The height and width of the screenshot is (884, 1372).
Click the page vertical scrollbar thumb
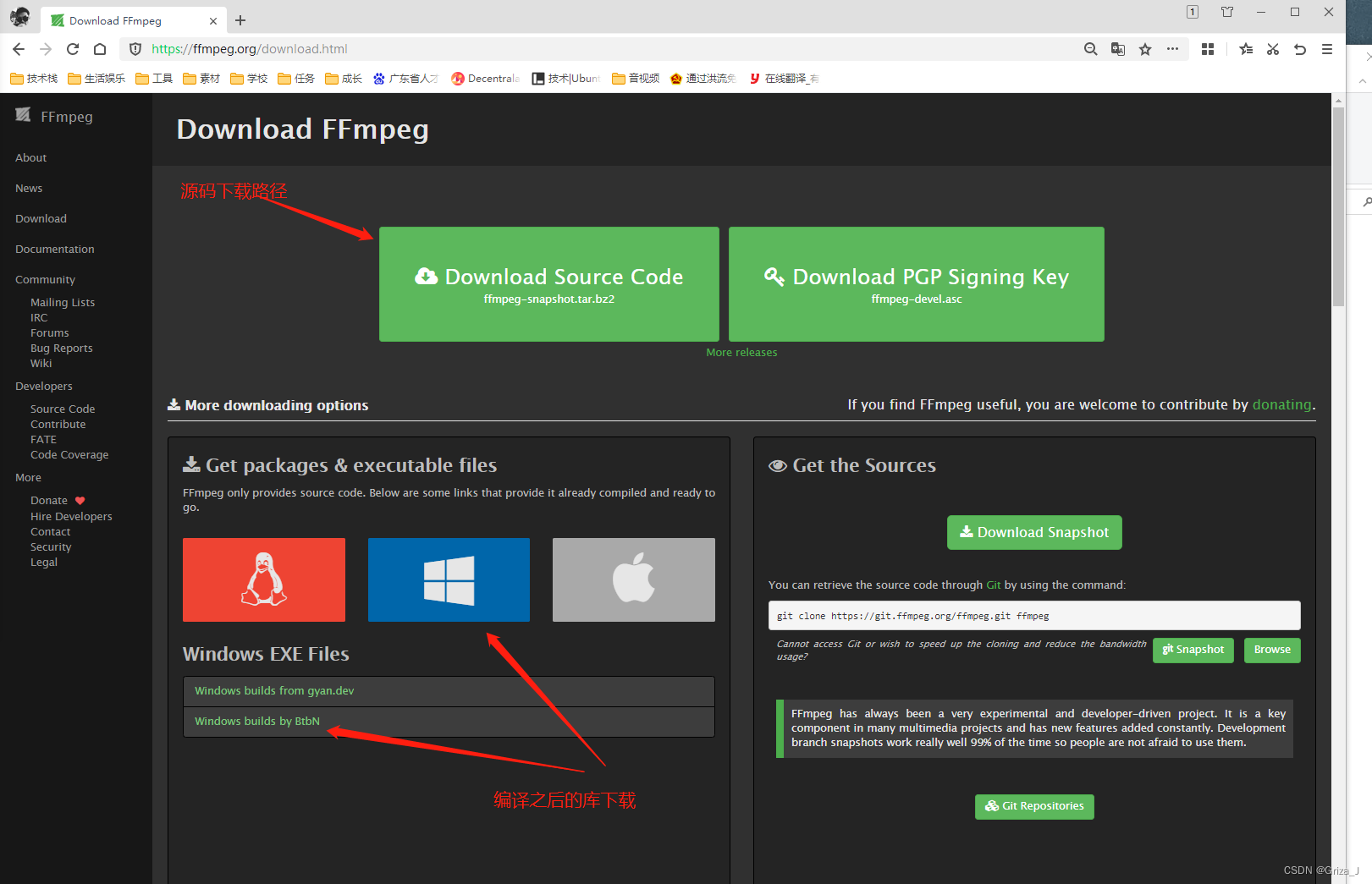point(1338,207)
